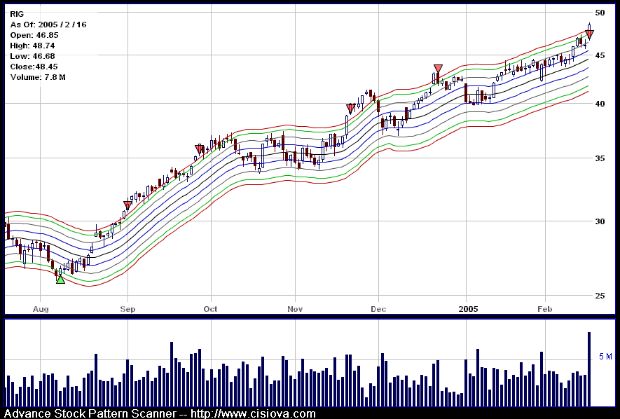
Task: Select the 25 price axis label
Action: point(600,295)
